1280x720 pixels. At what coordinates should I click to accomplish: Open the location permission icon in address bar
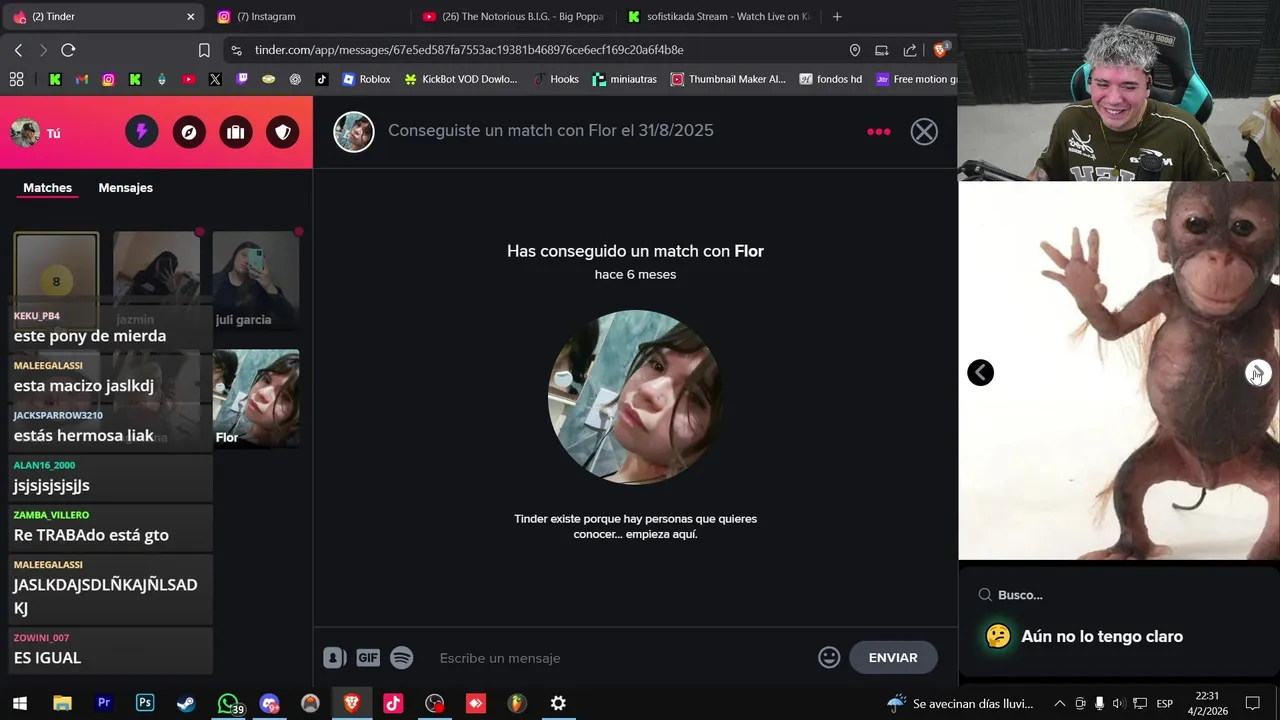point(855,50)
